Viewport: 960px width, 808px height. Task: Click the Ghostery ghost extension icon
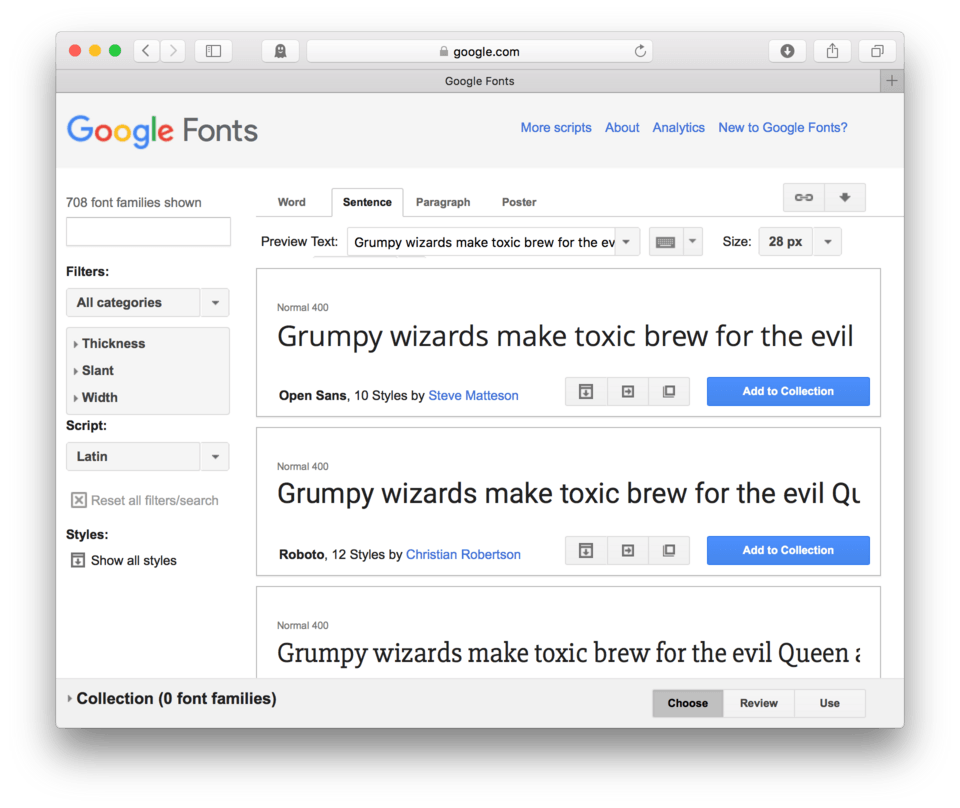pyautogui.click(x=280, y=51)
